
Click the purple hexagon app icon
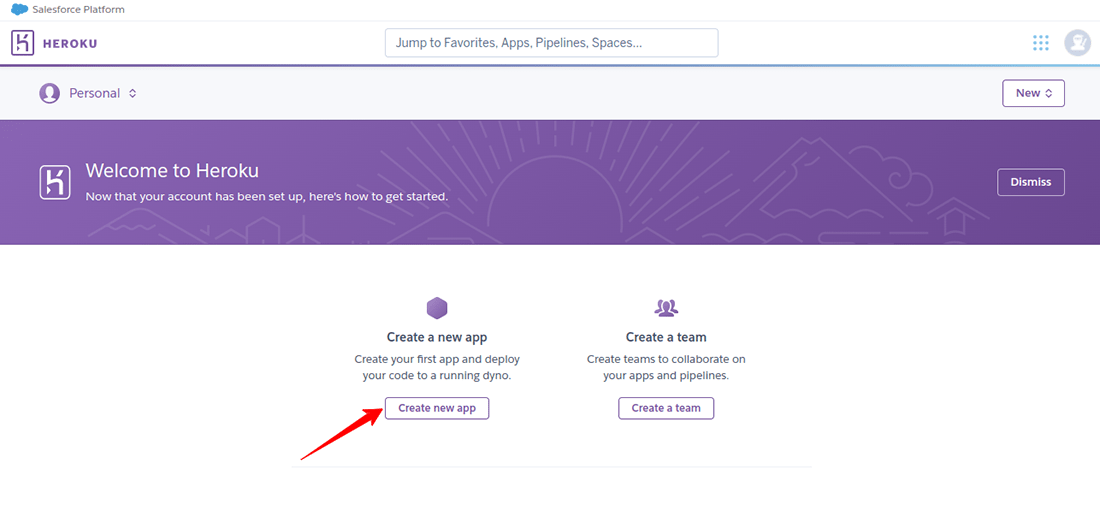437,308
